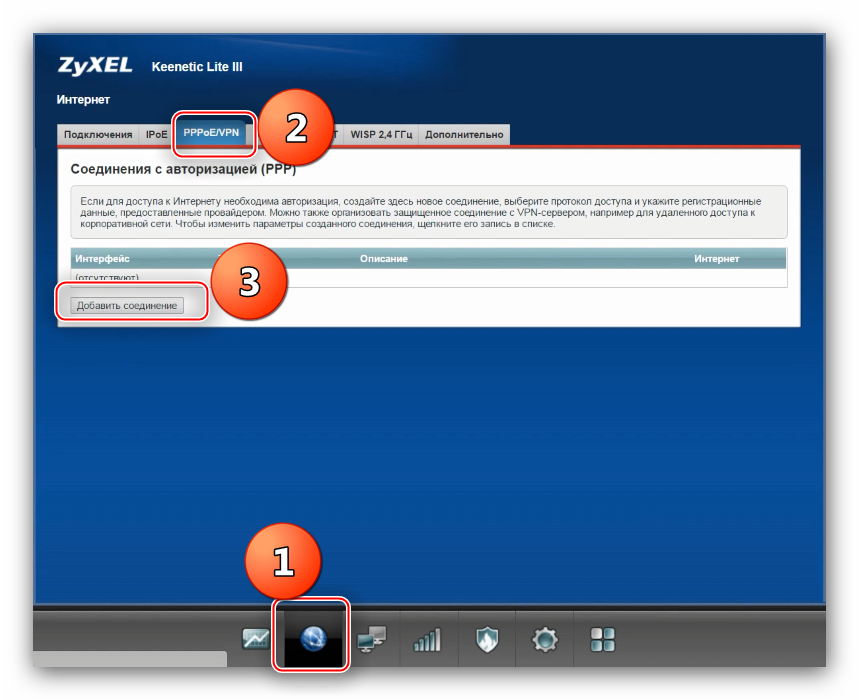Open the Дополнительно tab

(x=464, y=135)
